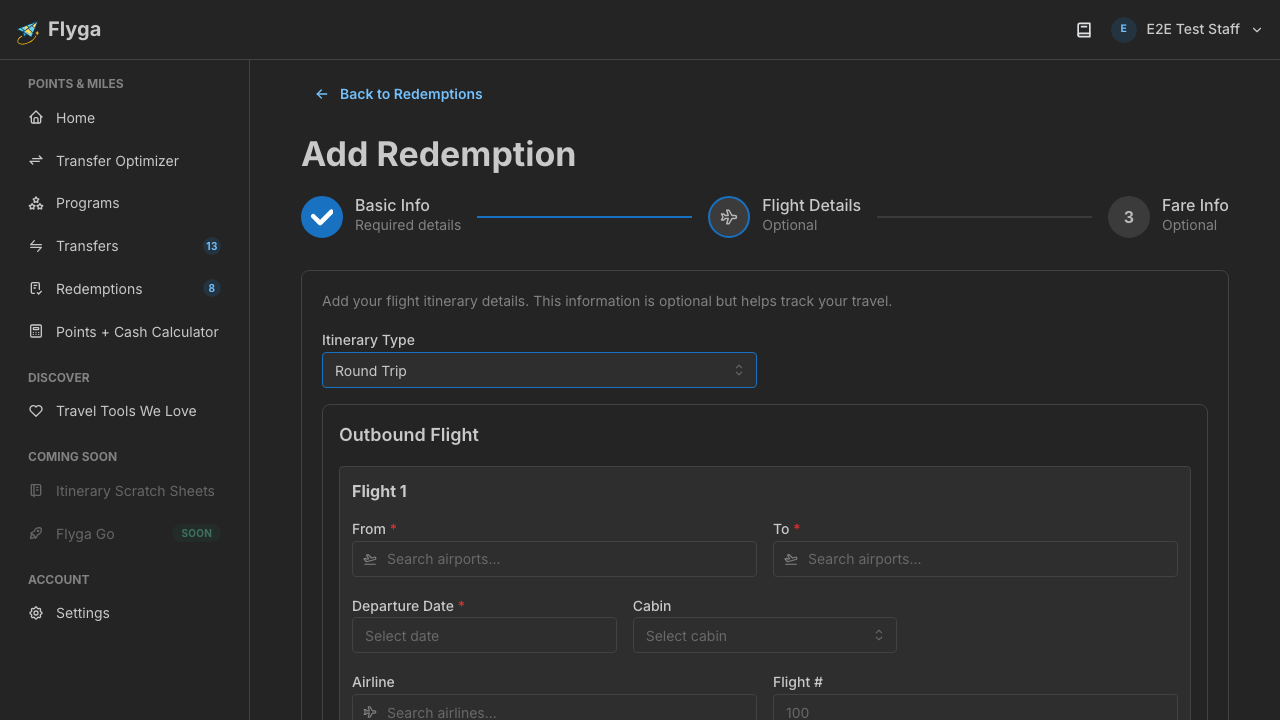Open Transfer Optimizer page
The width and height of the screenshot is (1280, 720).
tap(124, 161)
